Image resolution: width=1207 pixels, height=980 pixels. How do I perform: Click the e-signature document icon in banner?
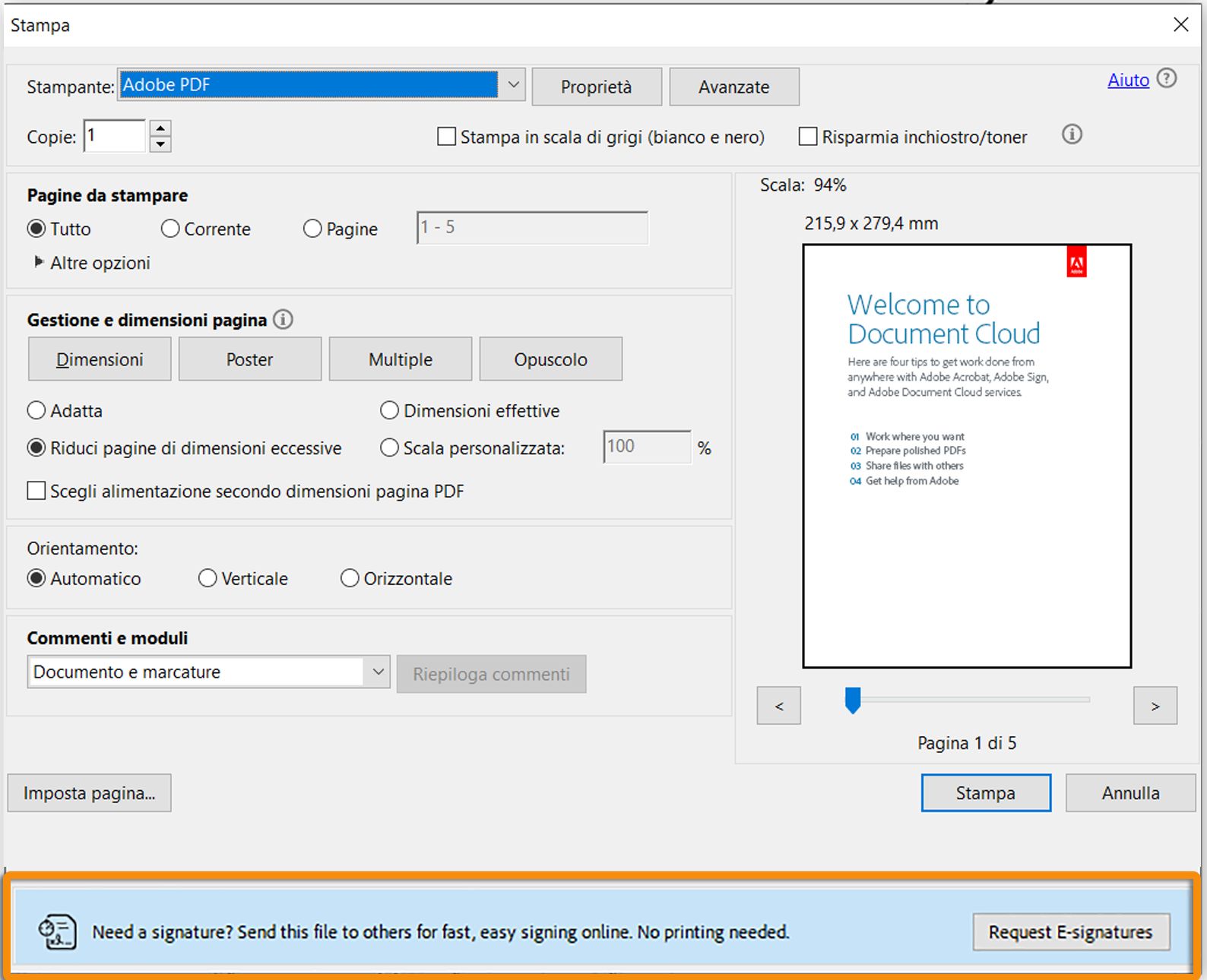(58, 932)
